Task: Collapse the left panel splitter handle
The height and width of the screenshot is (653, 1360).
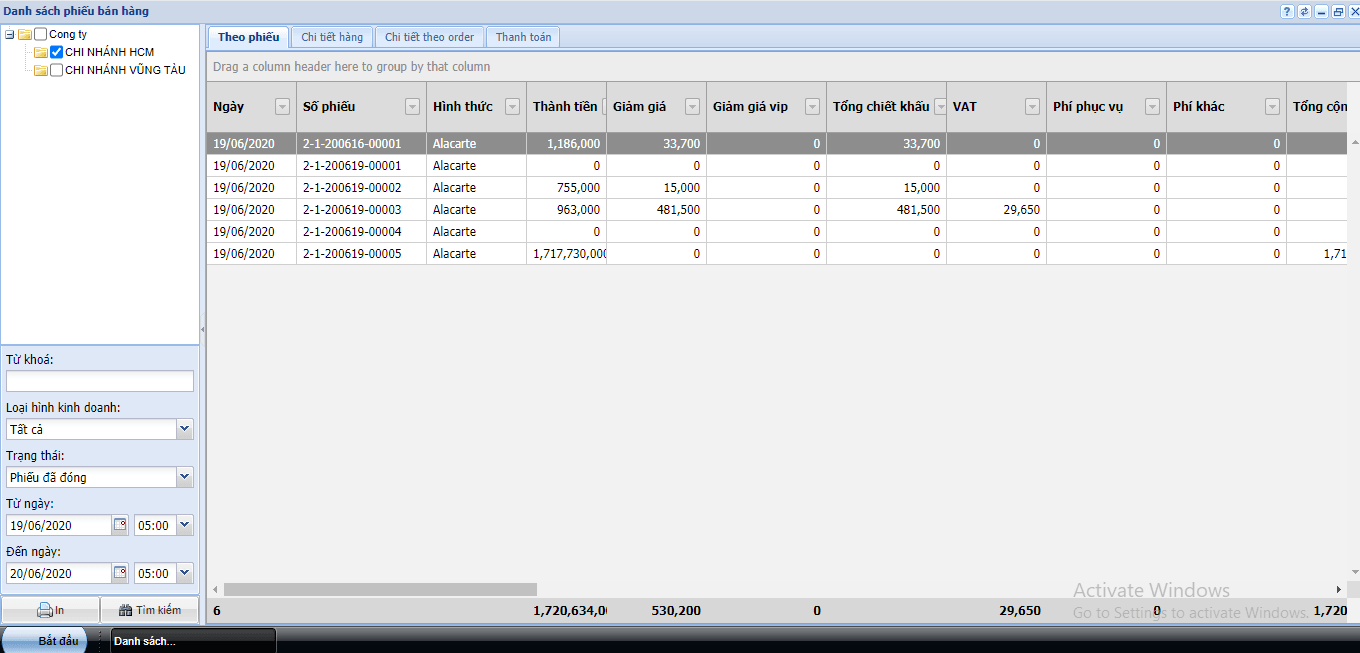Action: pyautogui.click(x=203, y=328)
